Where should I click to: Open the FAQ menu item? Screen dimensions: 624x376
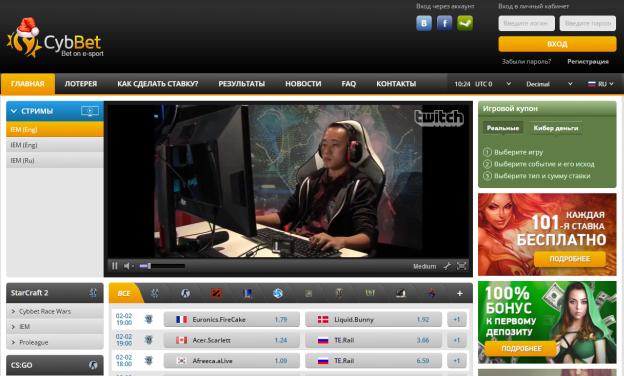point(349,84)
